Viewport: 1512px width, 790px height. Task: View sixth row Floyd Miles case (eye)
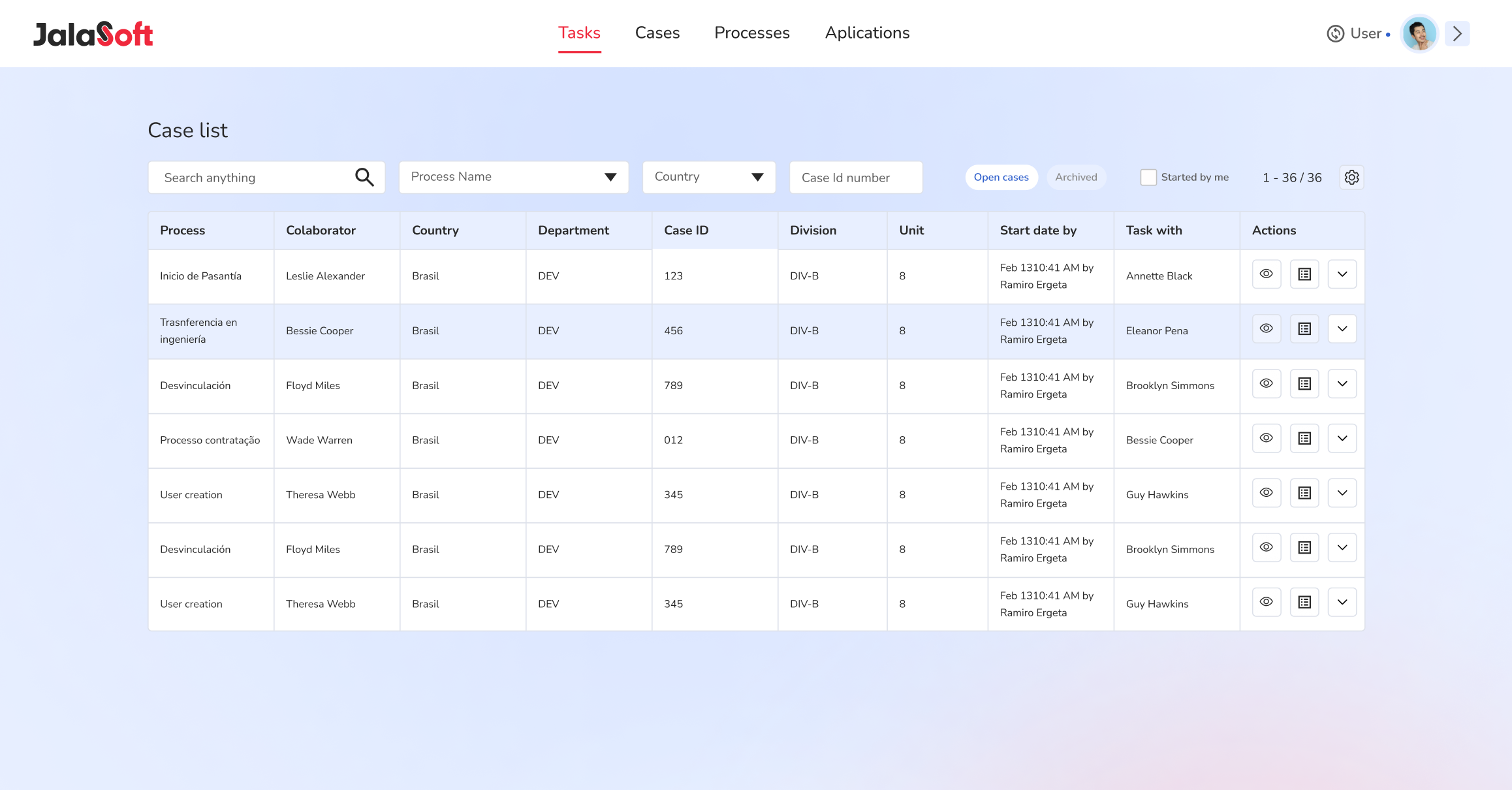coord(1267,548)
